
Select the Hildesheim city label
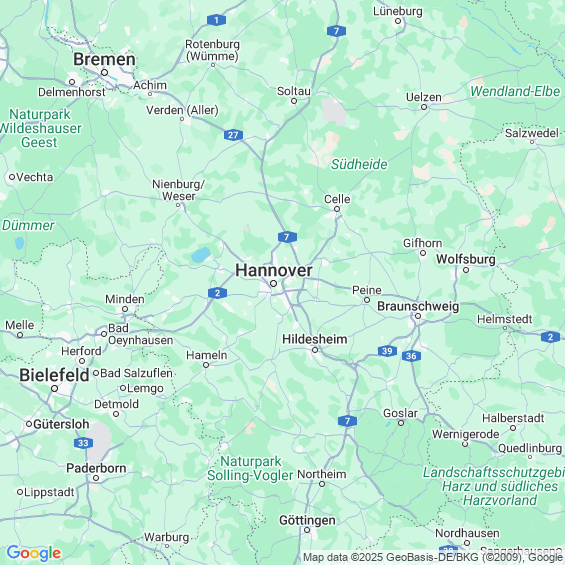[315, 339]
